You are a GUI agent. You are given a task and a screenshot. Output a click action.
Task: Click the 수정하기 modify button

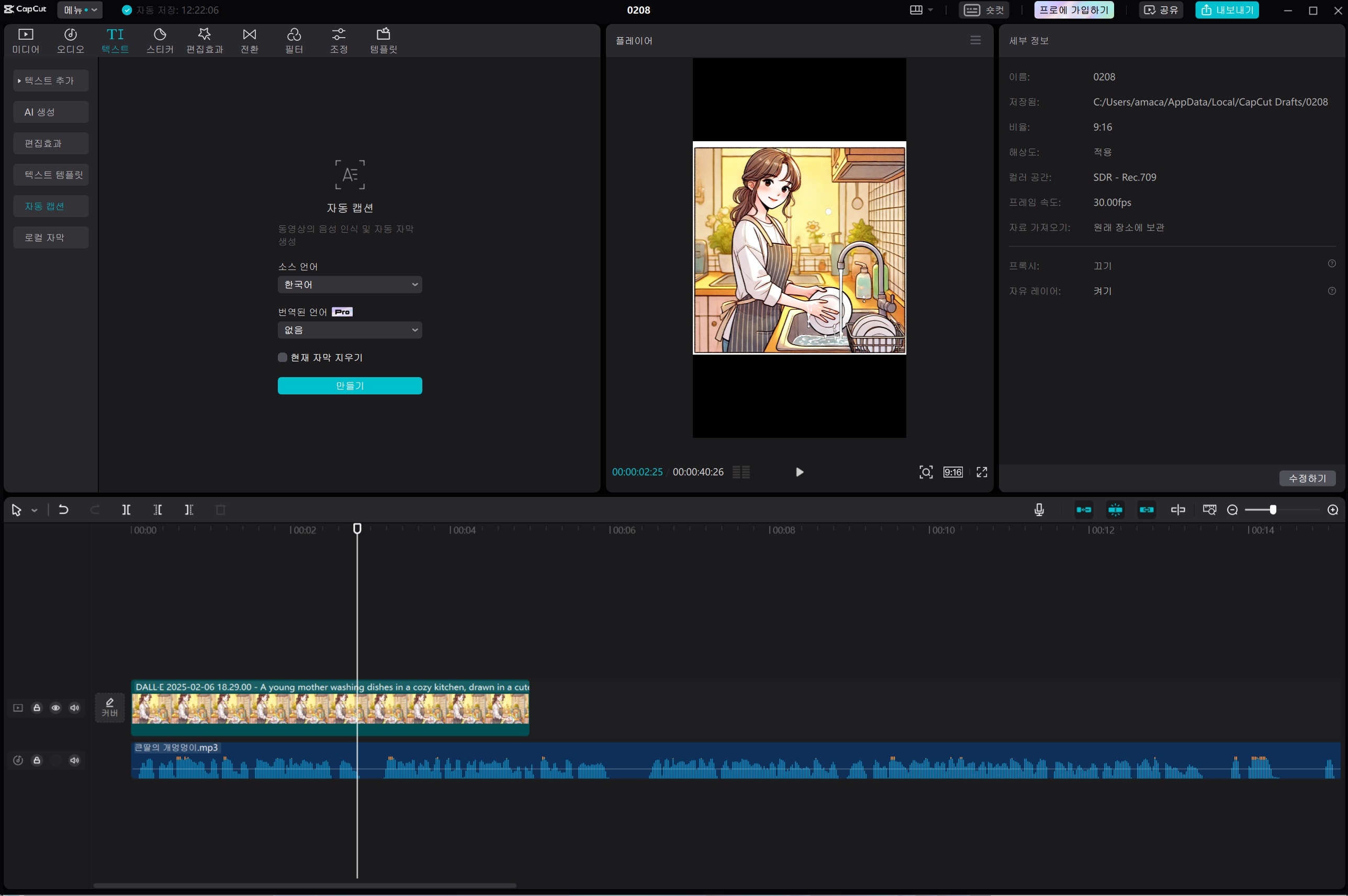1307,478
